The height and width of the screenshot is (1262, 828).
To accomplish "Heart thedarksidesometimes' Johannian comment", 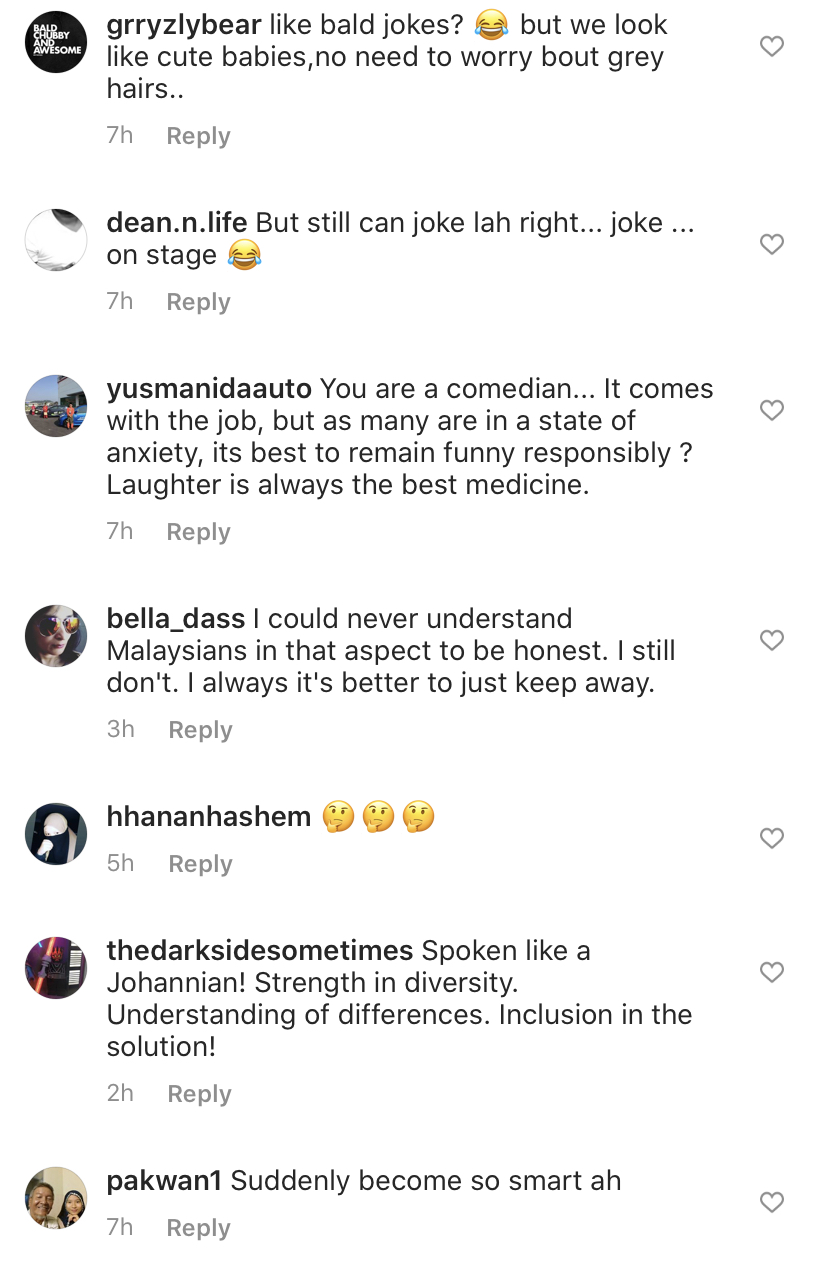I will [772, 972].
